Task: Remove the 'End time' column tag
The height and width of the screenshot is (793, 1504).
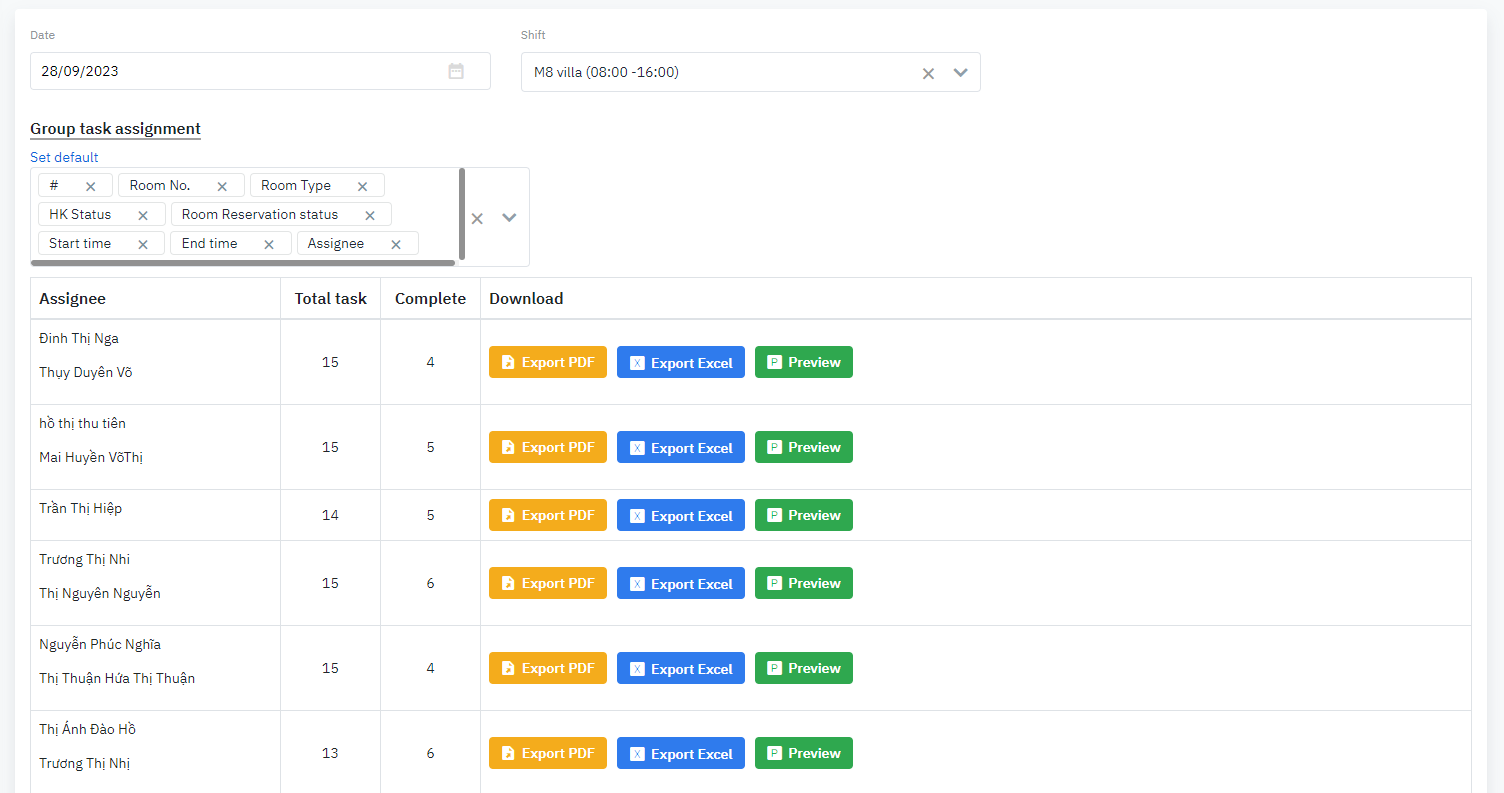Action: (x=269, y=244)
